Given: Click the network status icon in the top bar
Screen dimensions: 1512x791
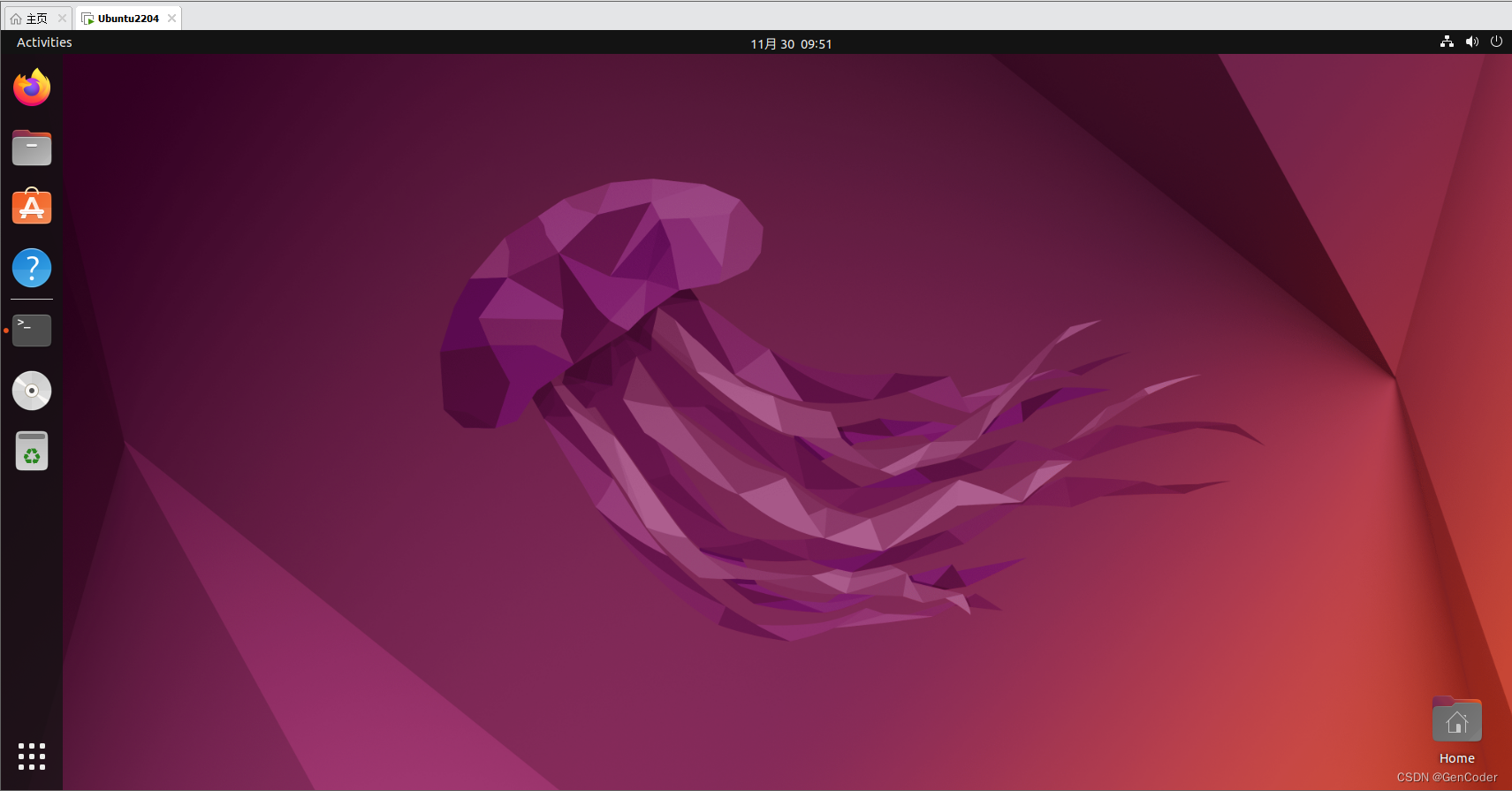Looking at the screenshot, I should [x=1447, y=42].
